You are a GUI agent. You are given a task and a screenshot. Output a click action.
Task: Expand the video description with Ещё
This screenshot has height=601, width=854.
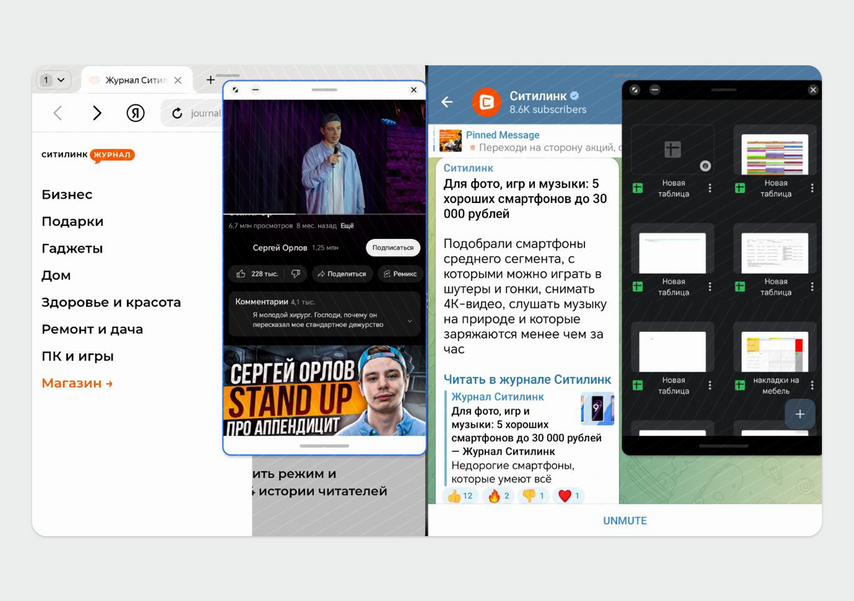click(347, 226)
